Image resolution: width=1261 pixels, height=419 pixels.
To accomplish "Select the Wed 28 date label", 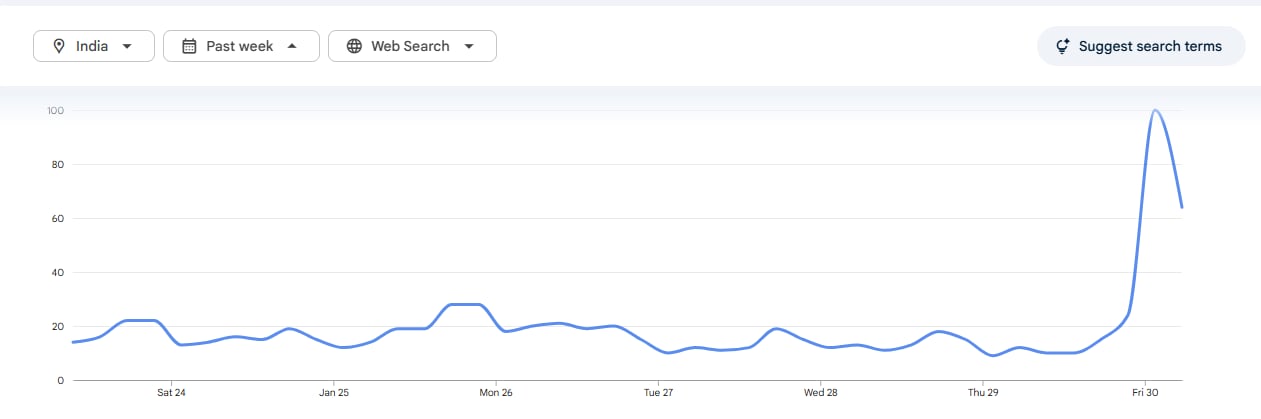I will (820, 392).
